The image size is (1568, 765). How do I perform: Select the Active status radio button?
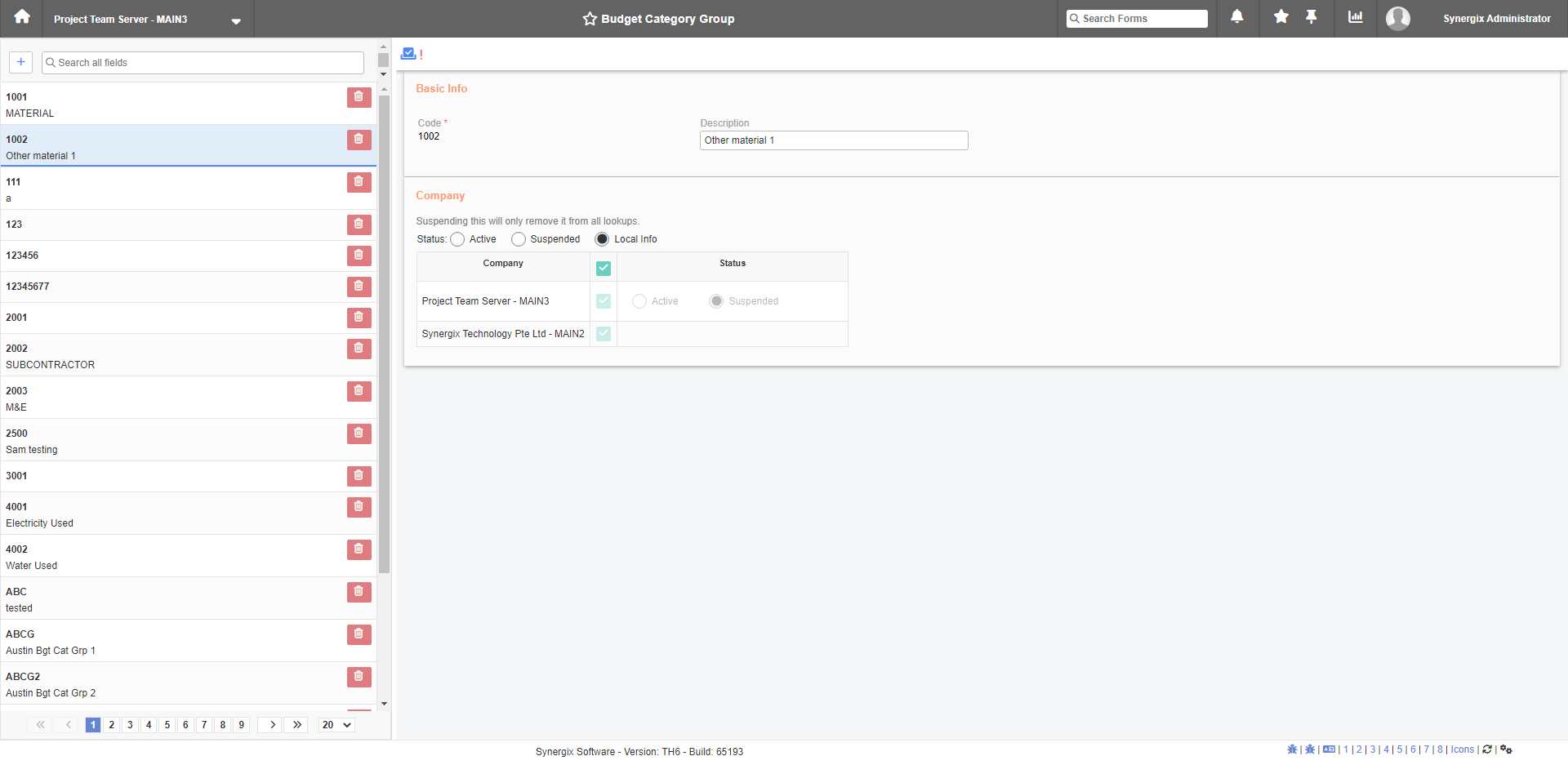457,239
